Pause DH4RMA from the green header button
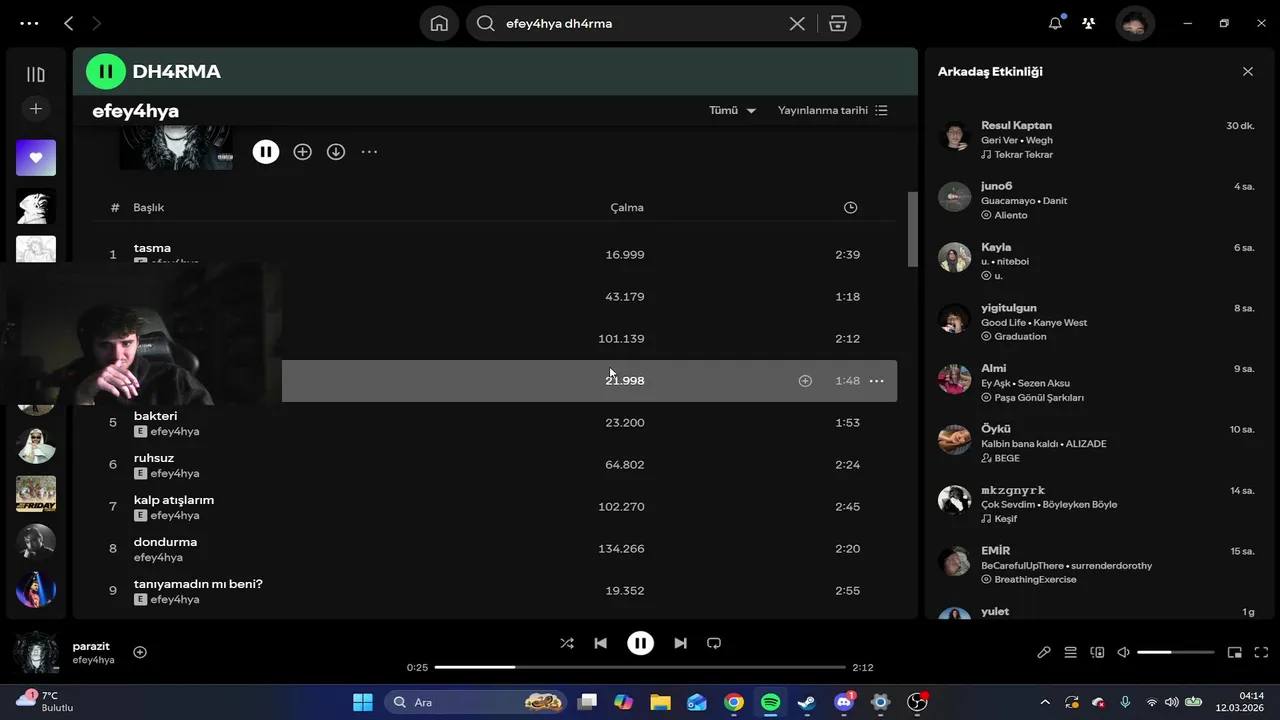The height and width of the screenshot is (720, 1280). (x=105, y=71)
